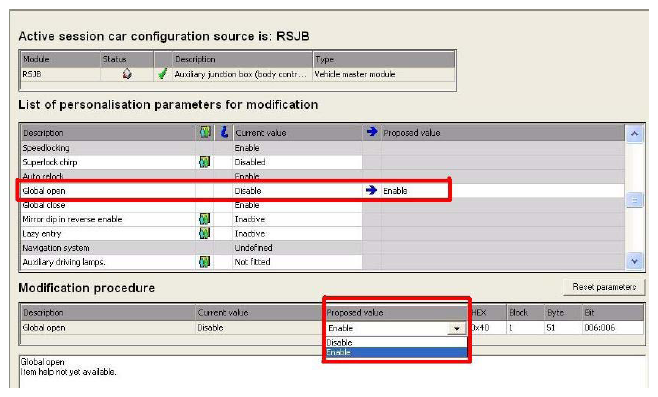Click the green checkmark beside RSJB
Viewport: 658px width, 397px height.
point(162,74)
